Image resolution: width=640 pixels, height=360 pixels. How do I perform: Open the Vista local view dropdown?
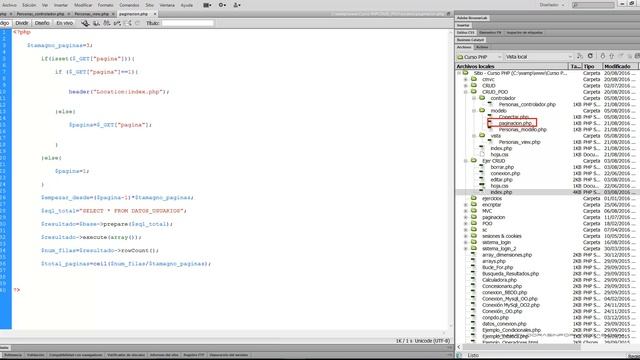pyautogui.click(x=539, y=57)
